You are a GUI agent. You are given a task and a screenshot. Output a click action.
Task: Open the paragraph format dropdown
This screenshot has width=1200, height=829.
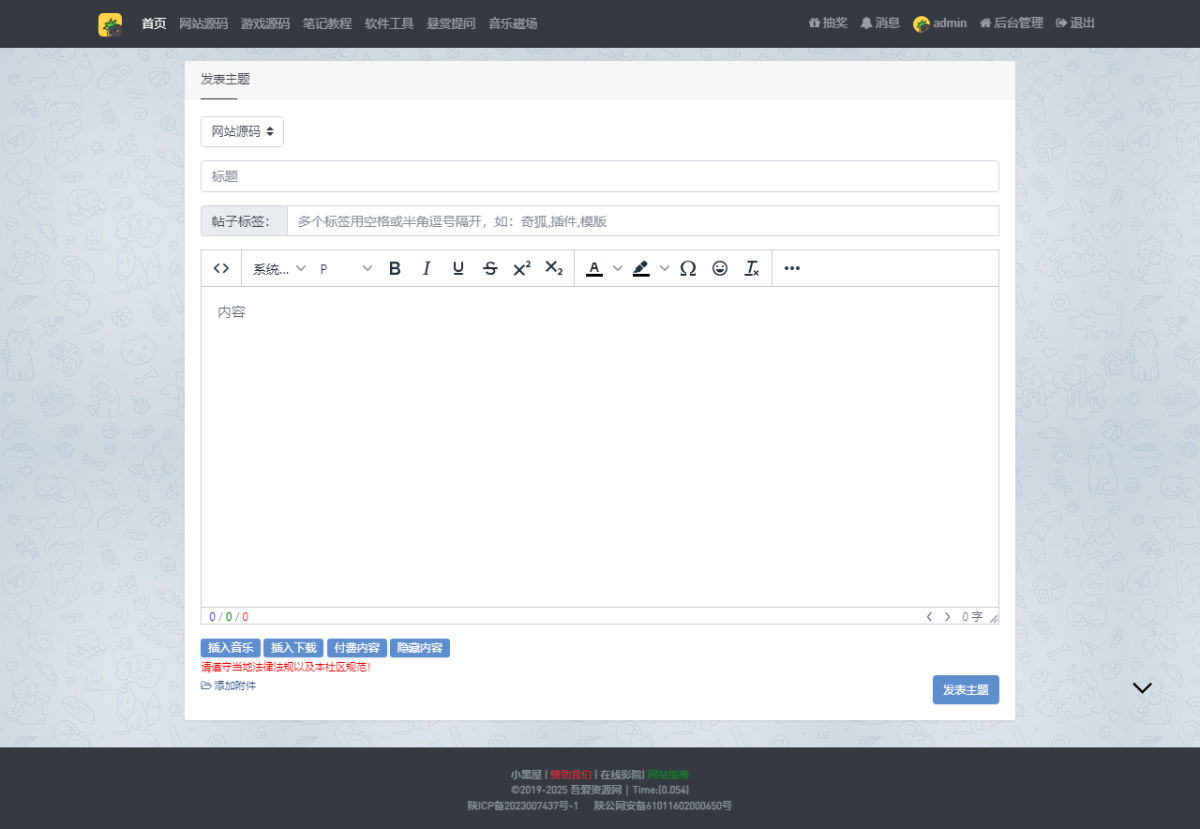click(345, 268)
